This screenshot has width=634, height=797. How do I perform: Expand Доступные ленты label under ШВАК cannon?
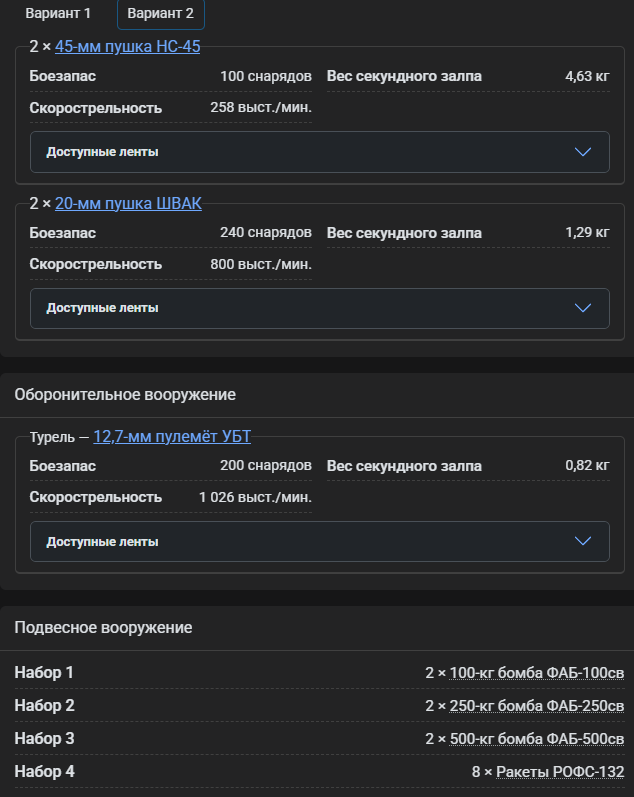click(103, 308)
